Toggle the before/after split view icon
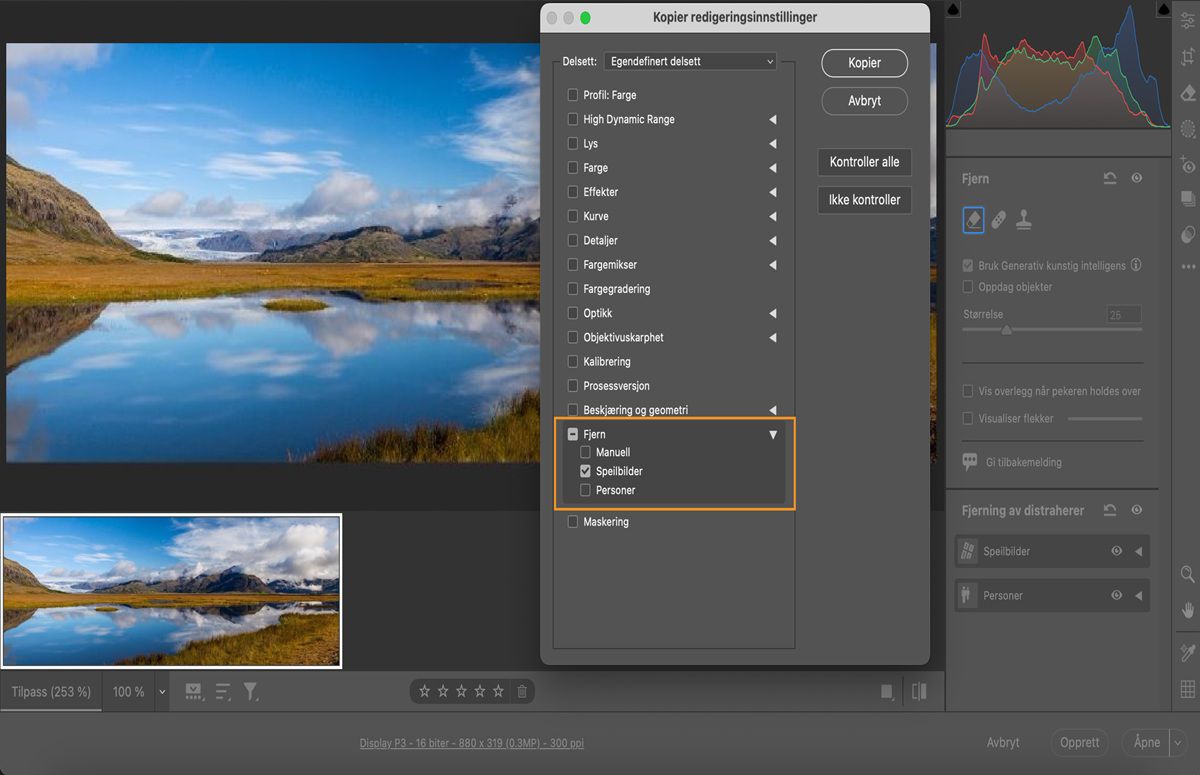The image size is (1200, 775). [x=919, y=691]
